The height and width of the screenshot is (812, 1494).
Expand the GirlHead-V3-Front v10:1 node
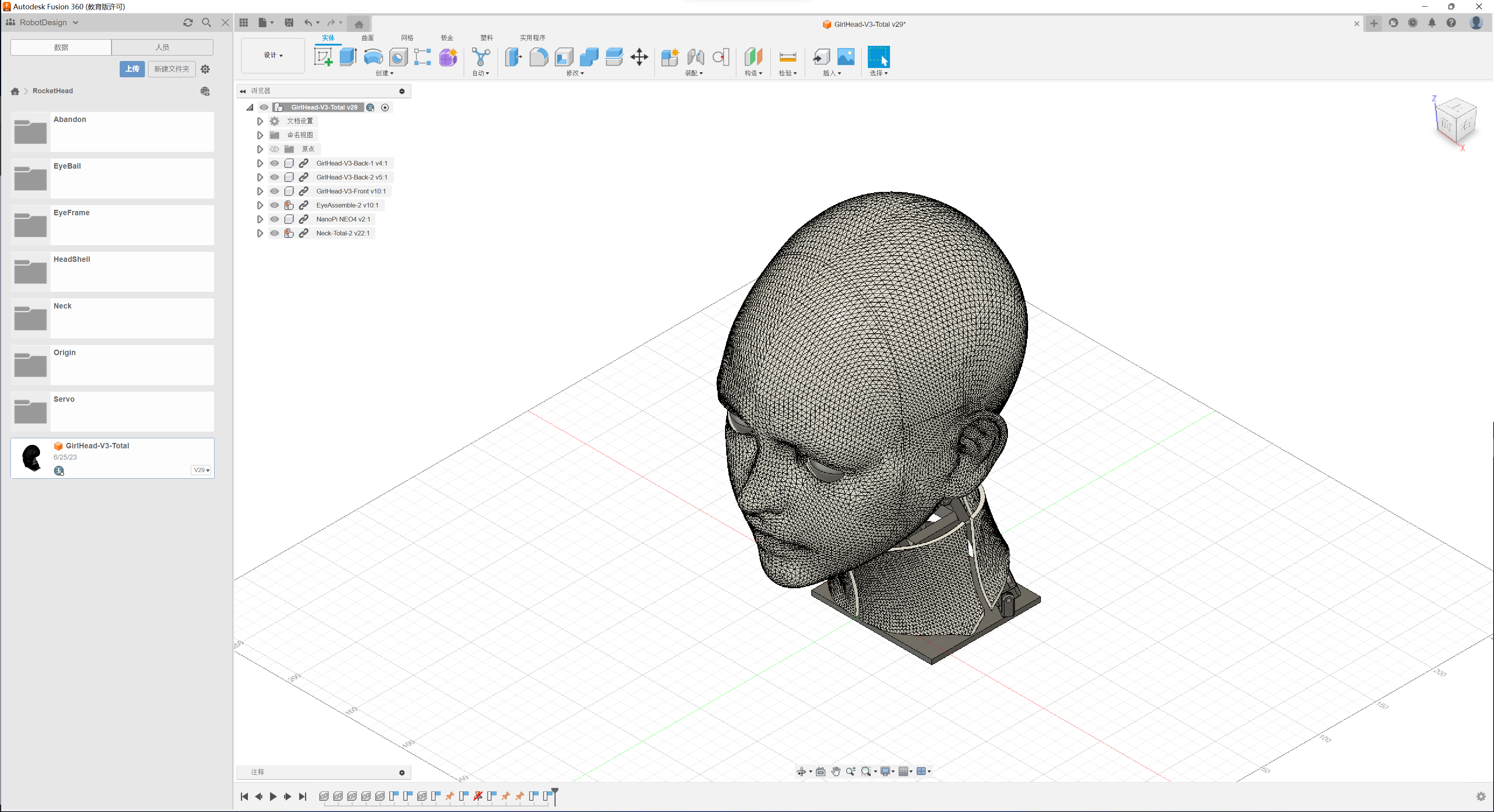coord(260,191)
